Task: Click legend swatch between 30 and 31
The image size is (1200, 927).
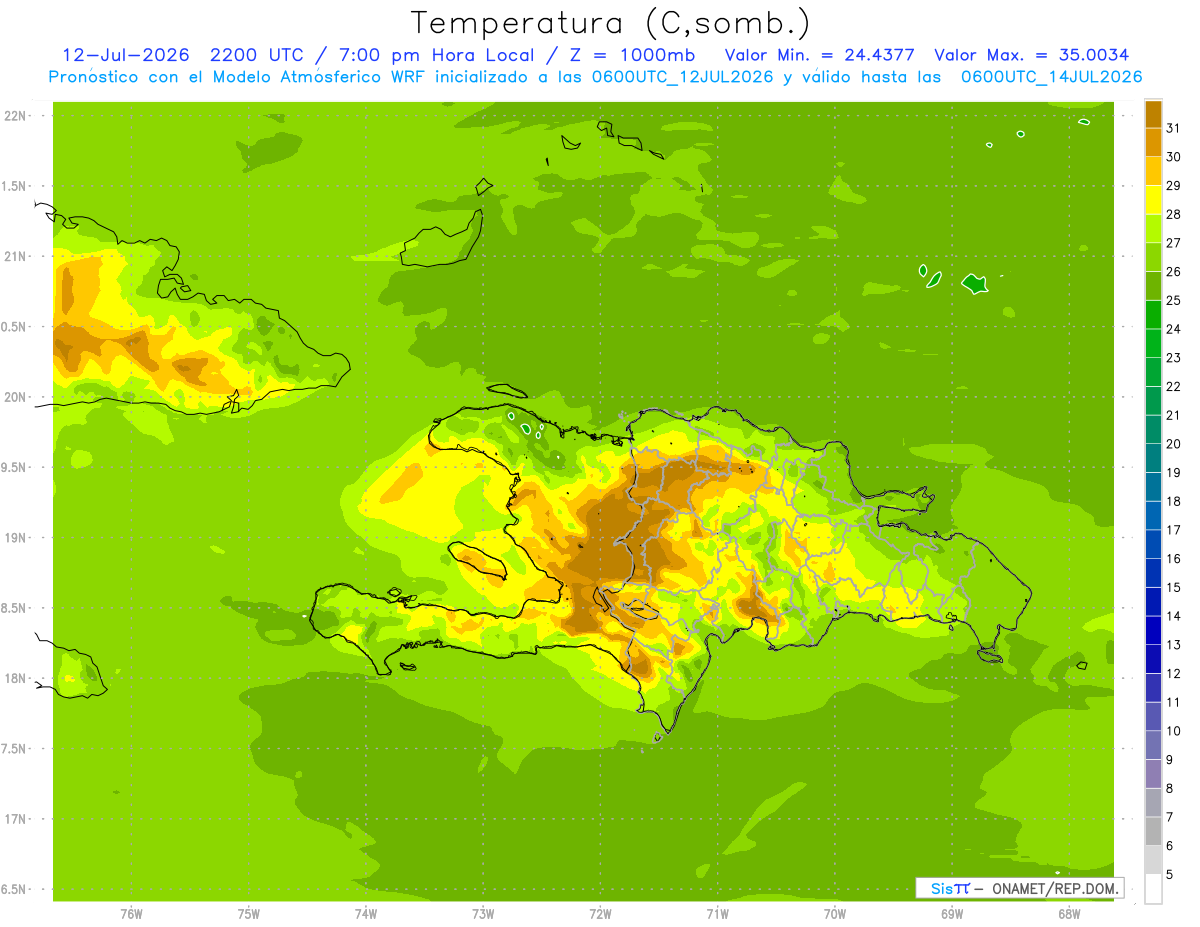Action: click(1153, 142)
